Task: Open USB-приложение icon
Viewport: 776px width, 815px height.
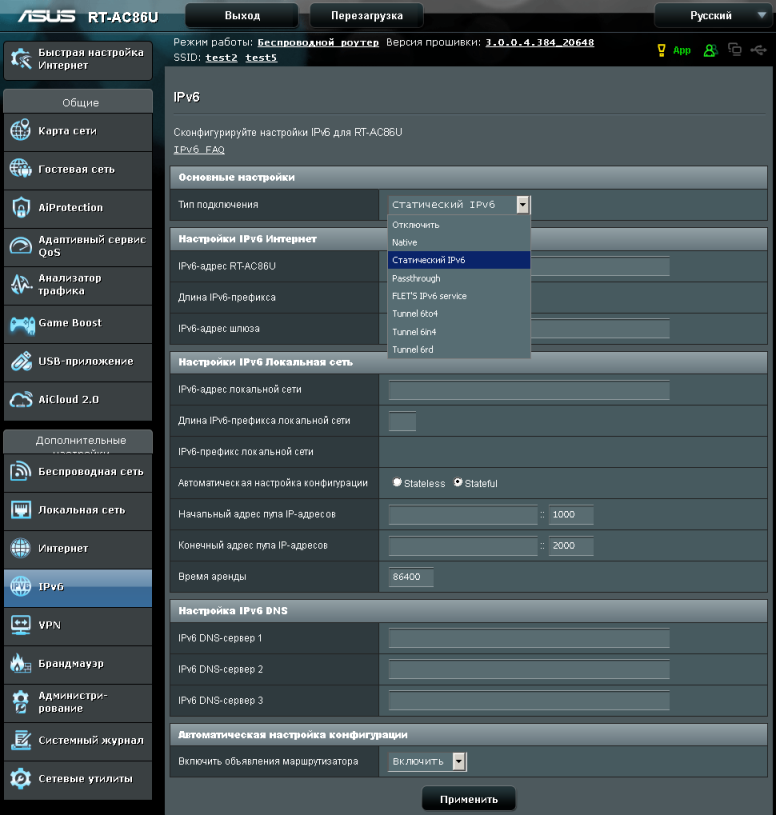Action: (21, 361)
